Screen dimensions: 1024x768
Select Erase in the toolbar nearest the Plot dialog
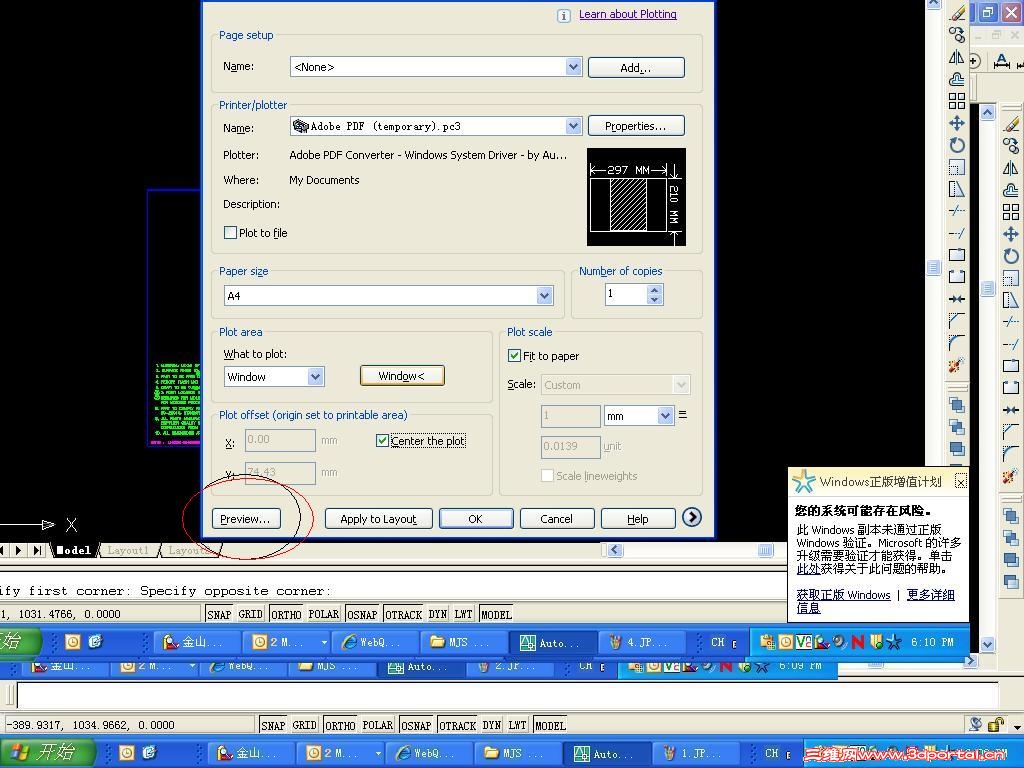tap(957, 13)
